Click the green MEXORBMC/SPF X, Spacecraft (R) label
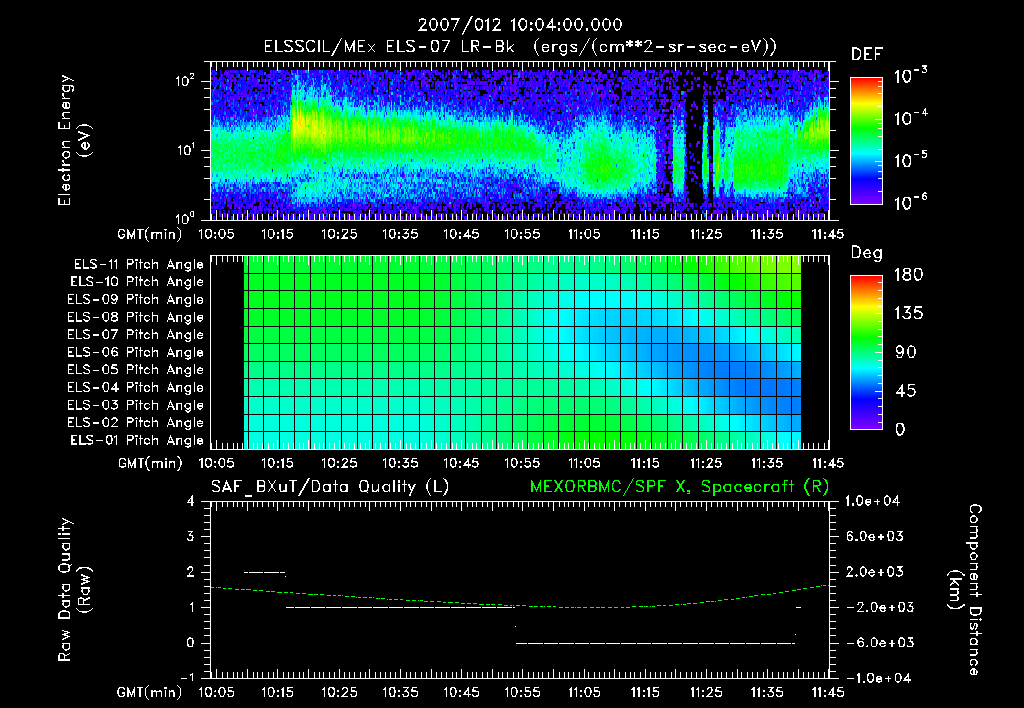The height and width of the screenshot is (708, 1024). (x=679, y=487)
